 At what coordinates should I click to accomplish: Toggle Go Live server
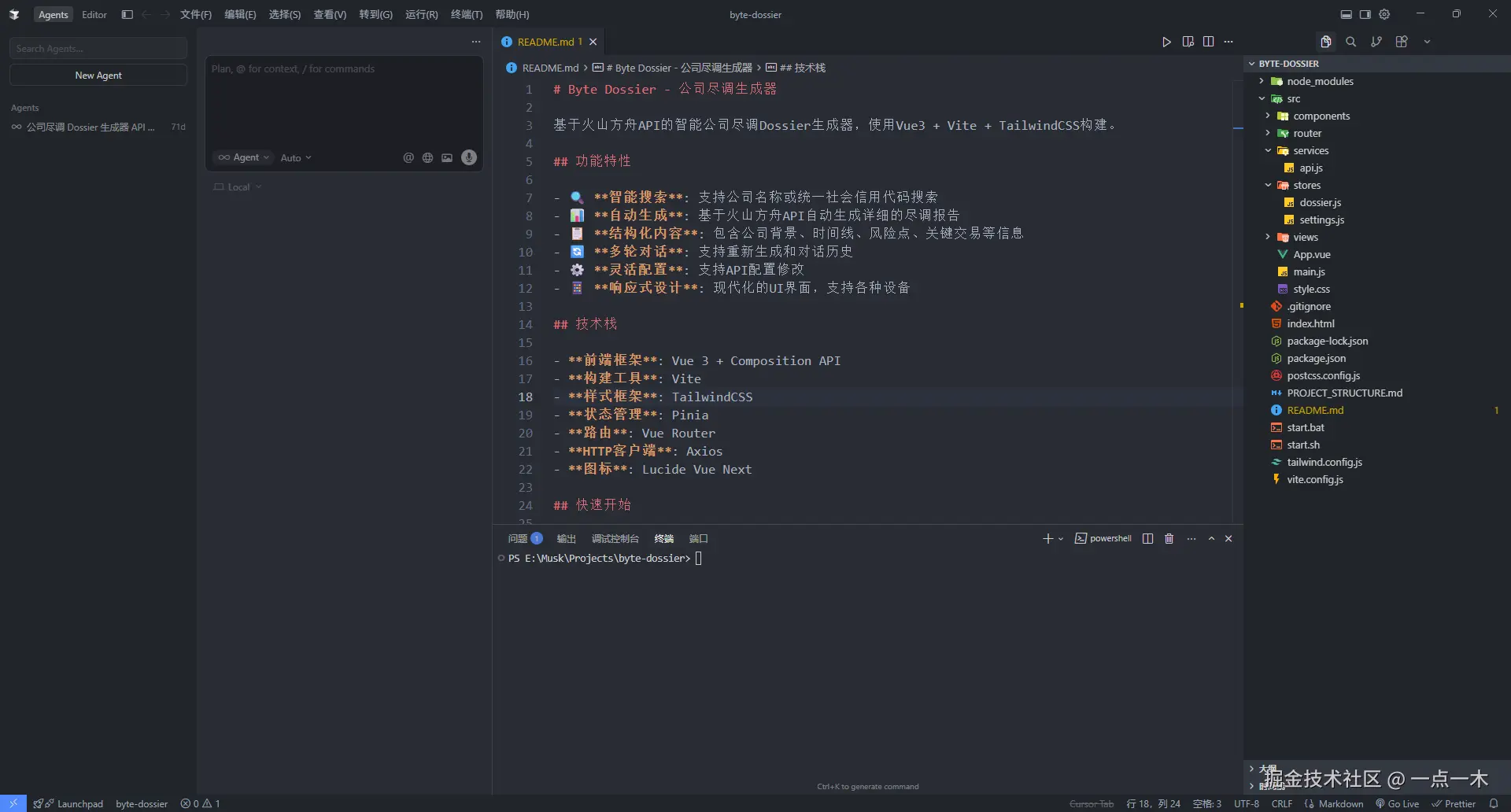coord(1397,803)
